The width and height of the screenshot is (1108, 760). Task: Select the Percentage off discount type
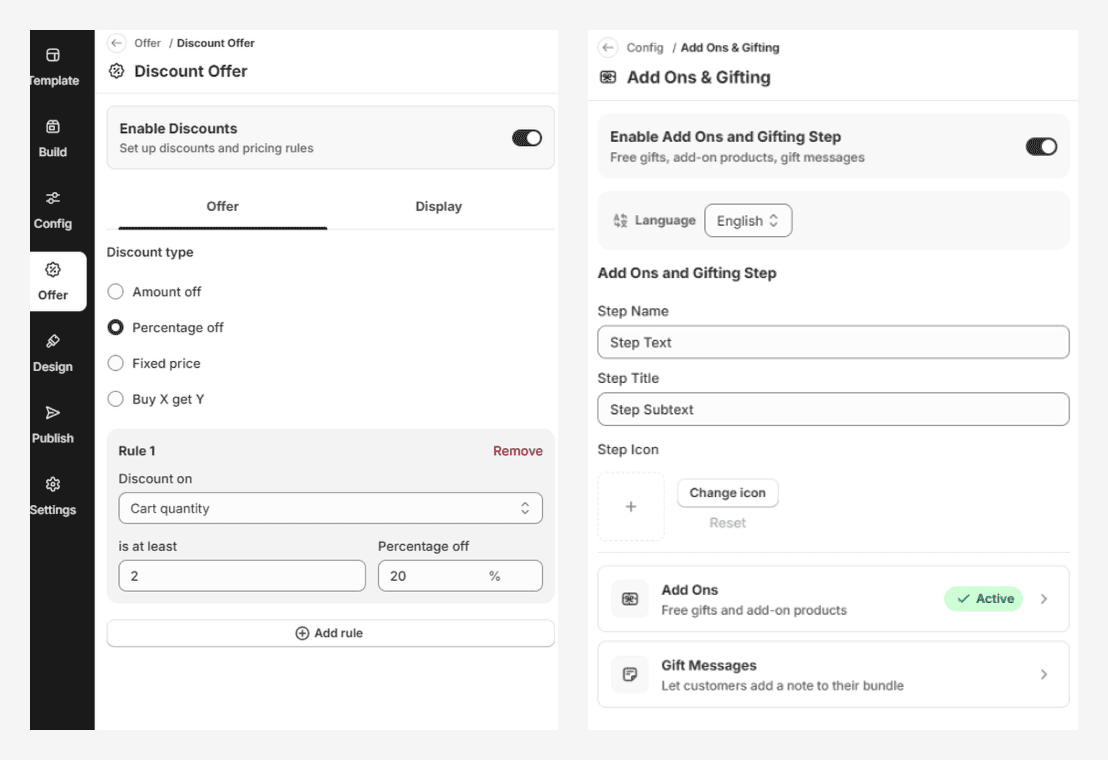tap(115, 327)
